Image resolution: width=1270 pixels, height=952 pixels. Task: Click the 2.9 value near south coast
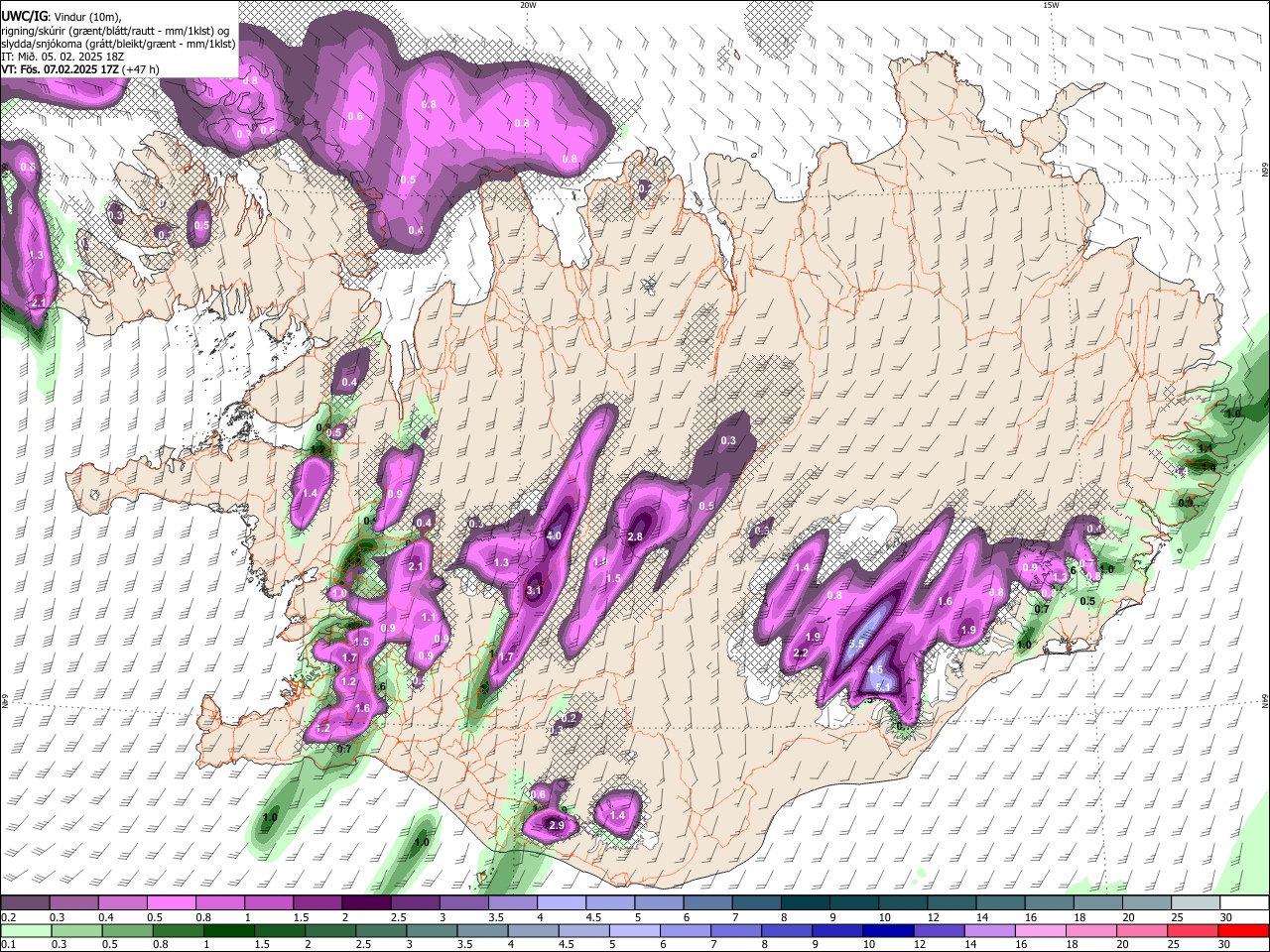click(557, 825)
